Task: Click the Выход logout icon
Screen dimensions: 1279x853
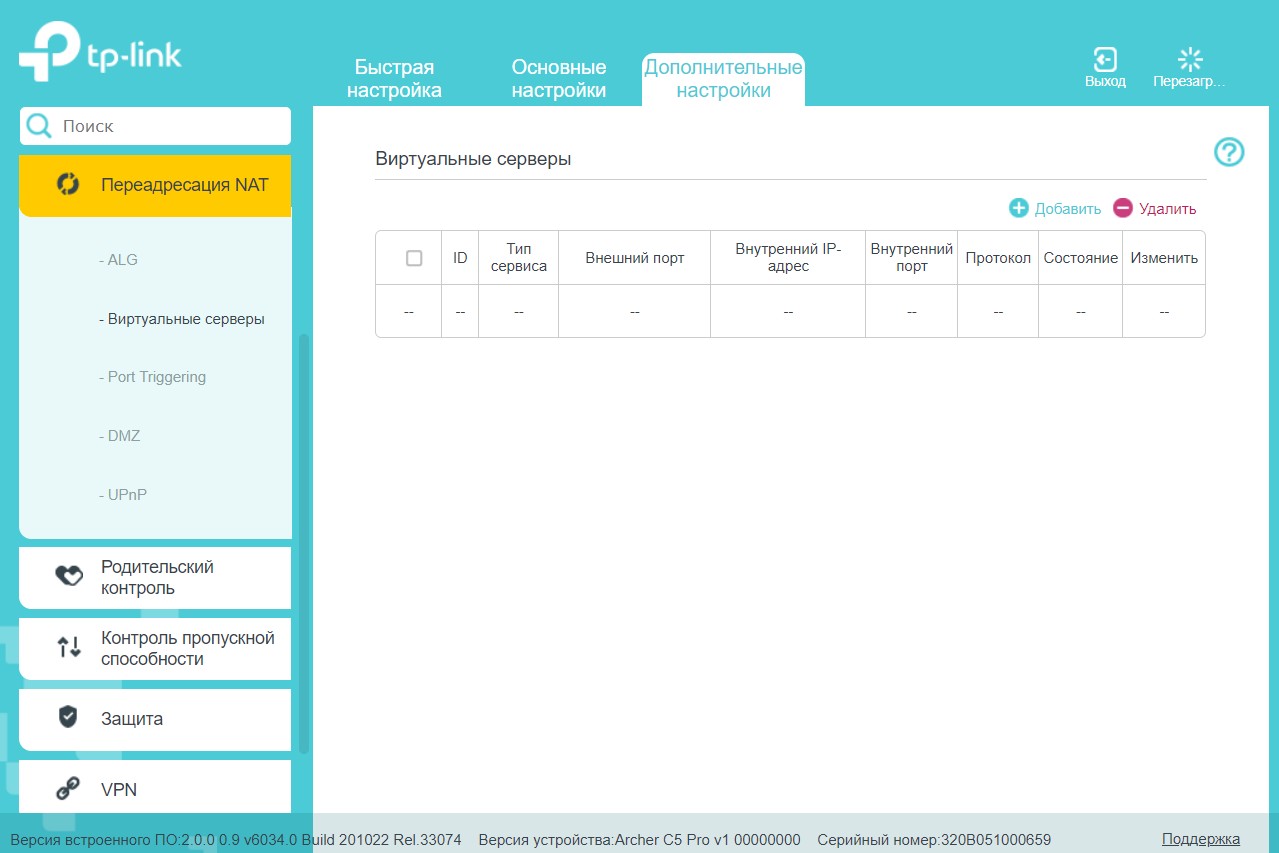Action: click(1105, 59)
